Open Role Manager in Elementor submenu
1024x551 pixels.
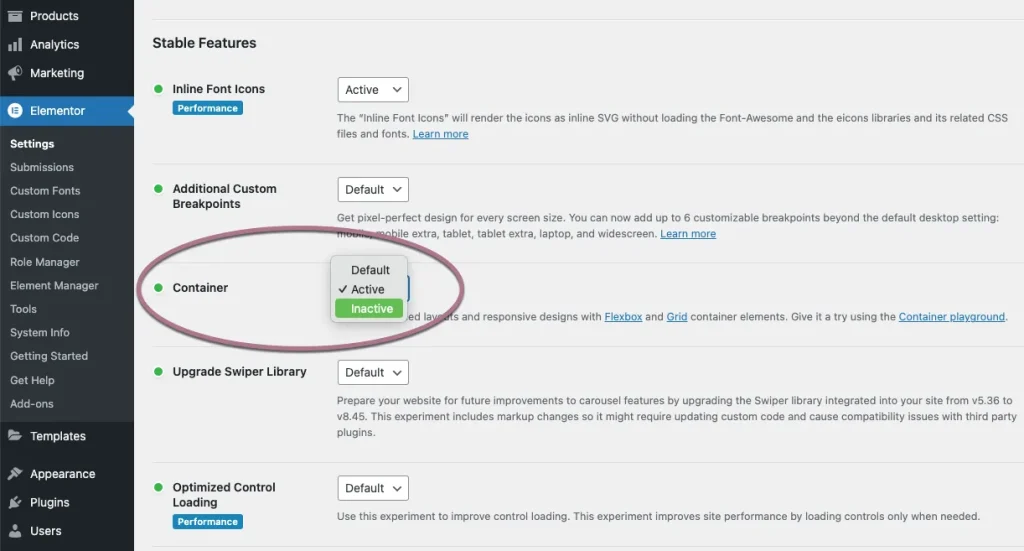click(44, 262)
